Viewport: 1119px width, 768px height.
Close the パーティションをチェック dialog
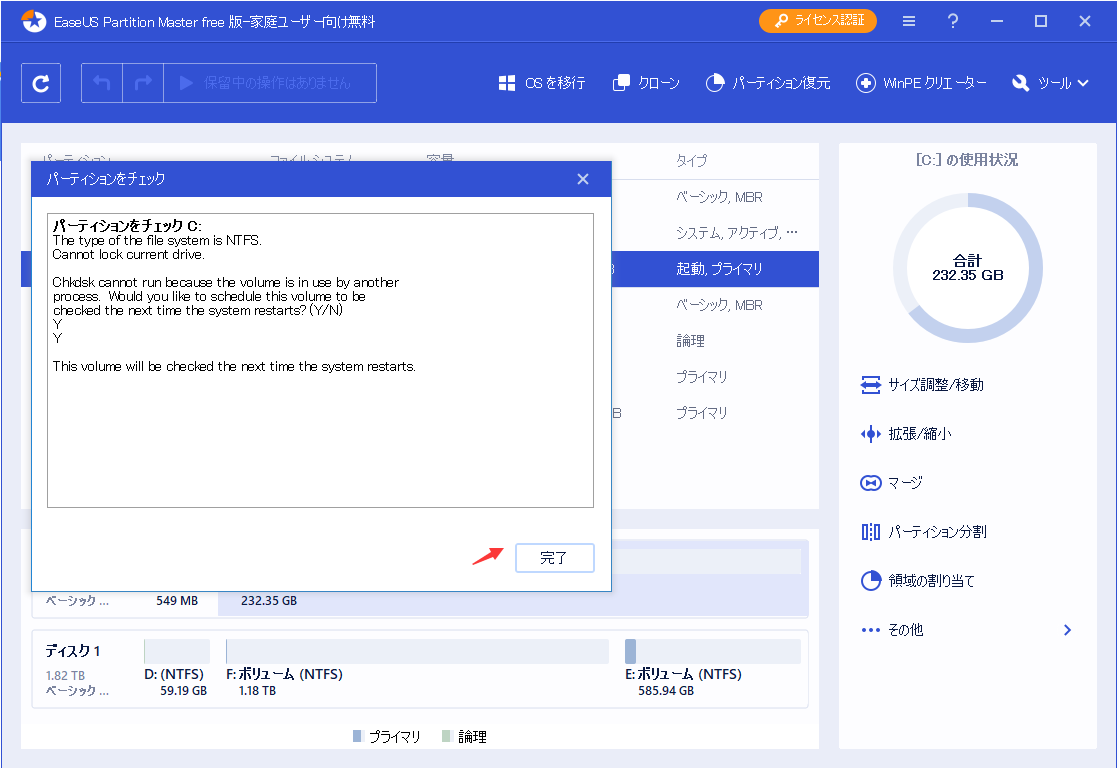[x=583, y=179]
